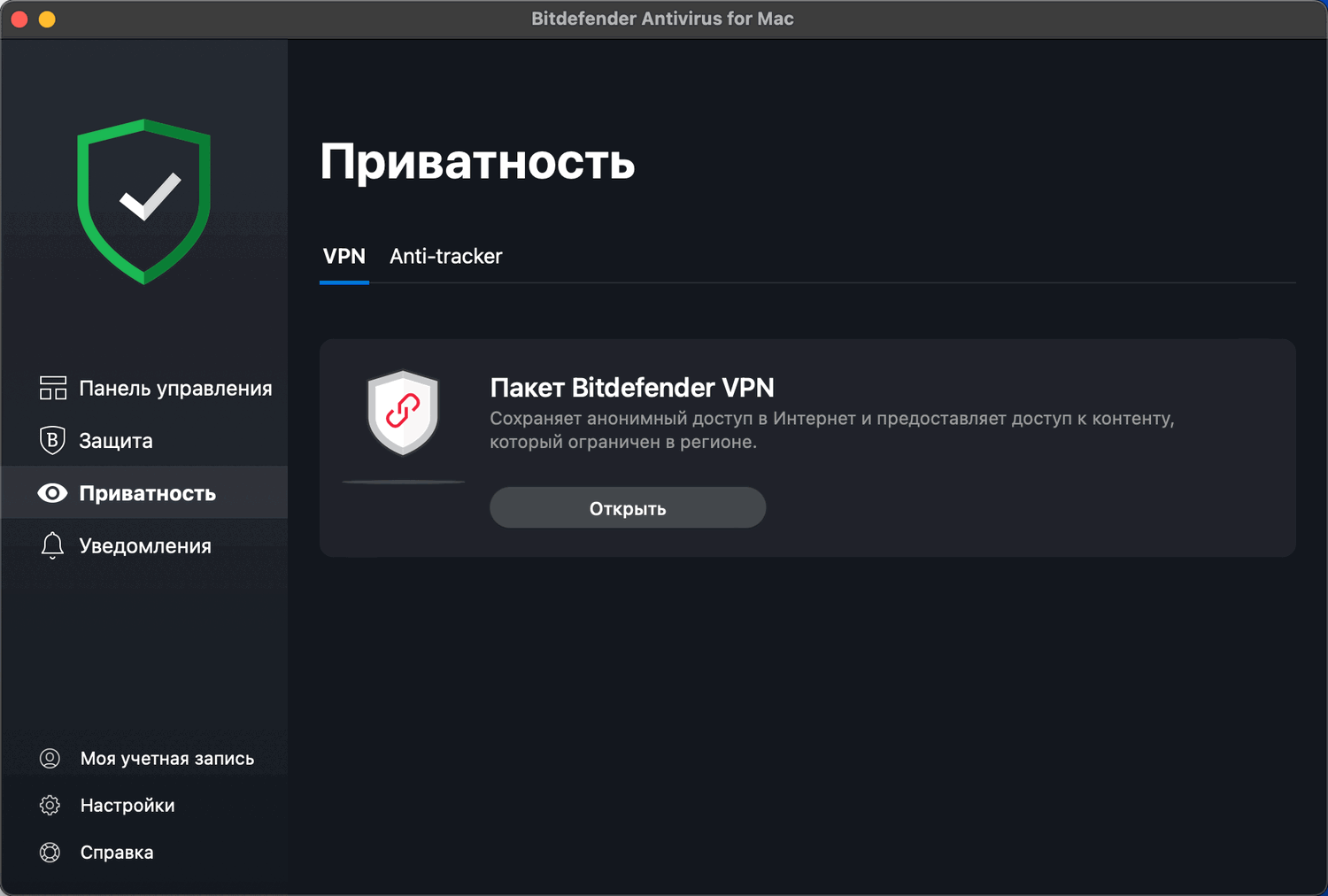Click the Пакет Bitdefender VPN heading

coord(632,388)
